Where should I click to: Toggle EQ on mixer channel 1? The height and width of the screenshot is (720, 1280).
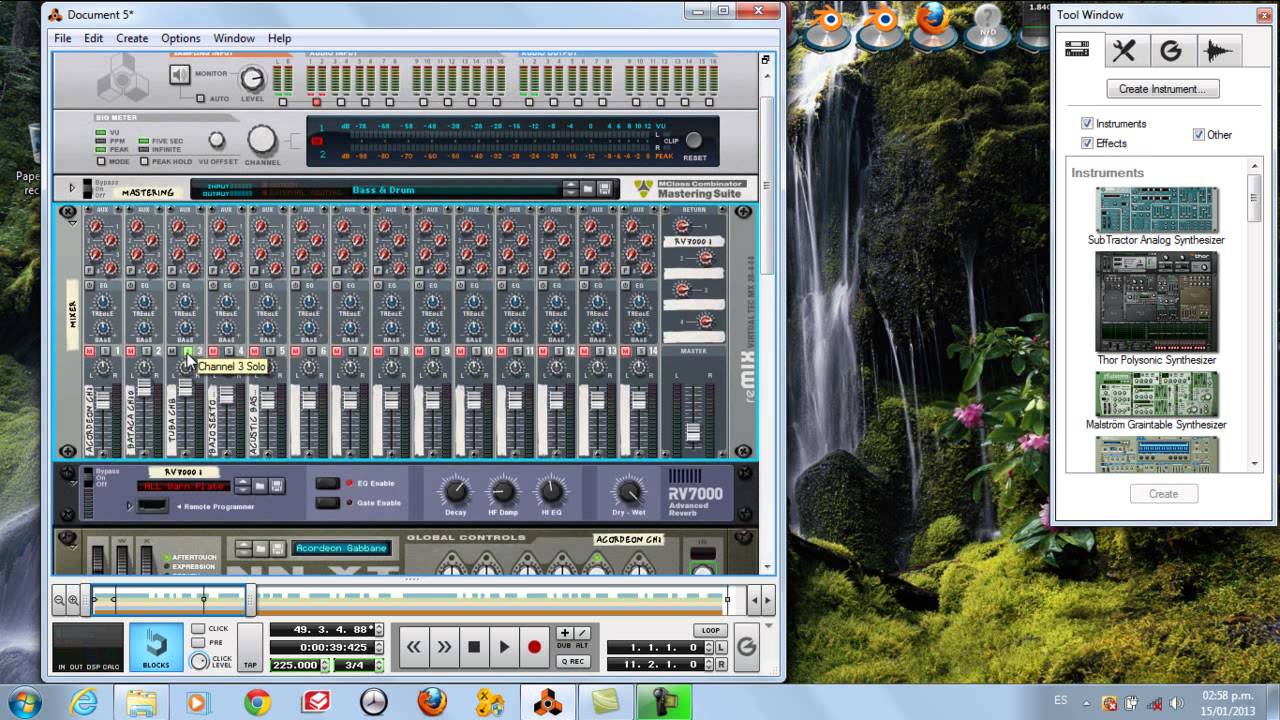90,285
